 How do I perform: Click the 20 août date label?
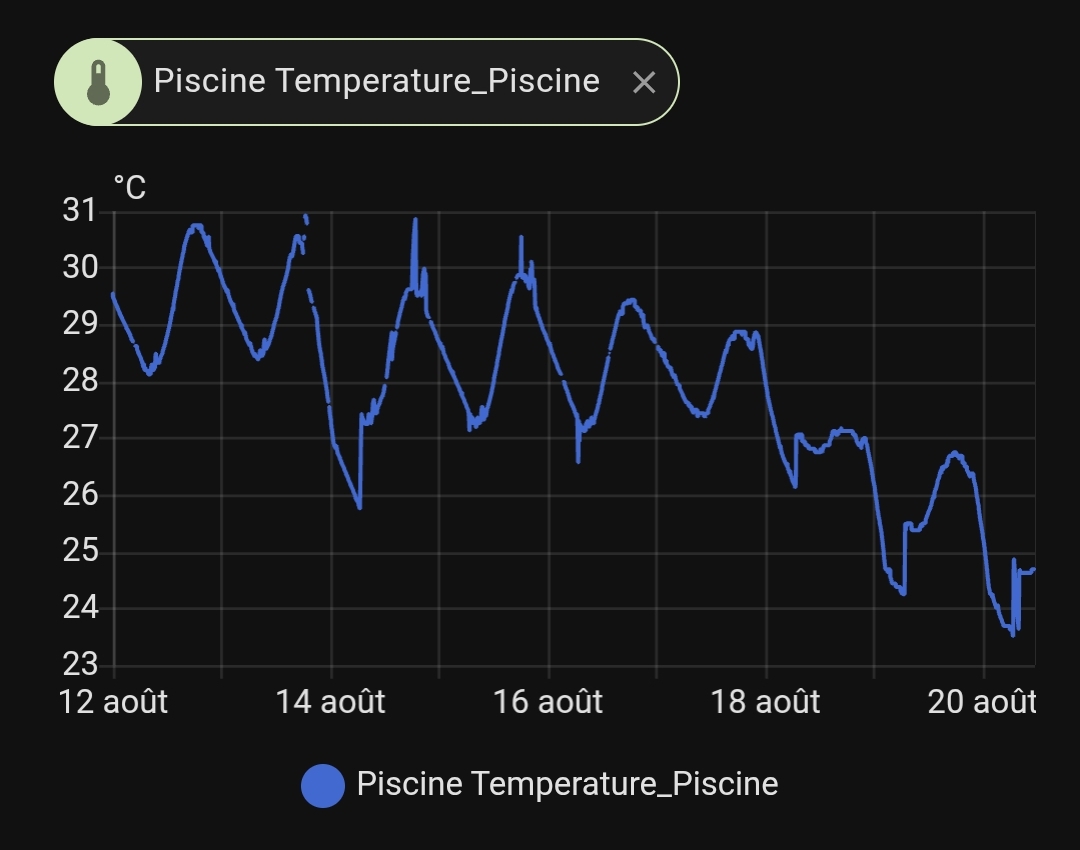pyautogui.click(x=982, y=702)
